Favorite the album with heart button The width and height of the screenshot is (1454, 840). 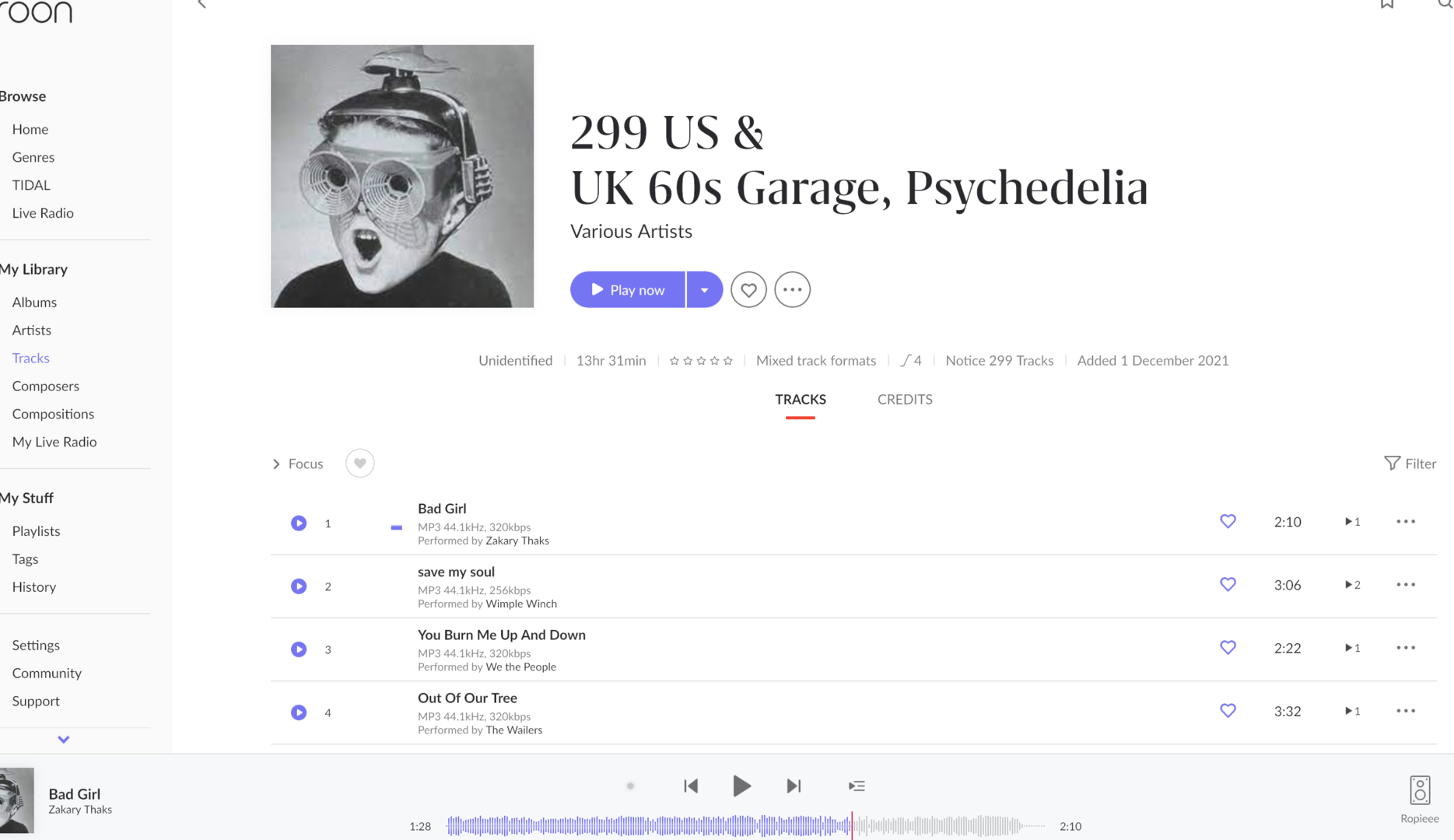pos(748,289)
